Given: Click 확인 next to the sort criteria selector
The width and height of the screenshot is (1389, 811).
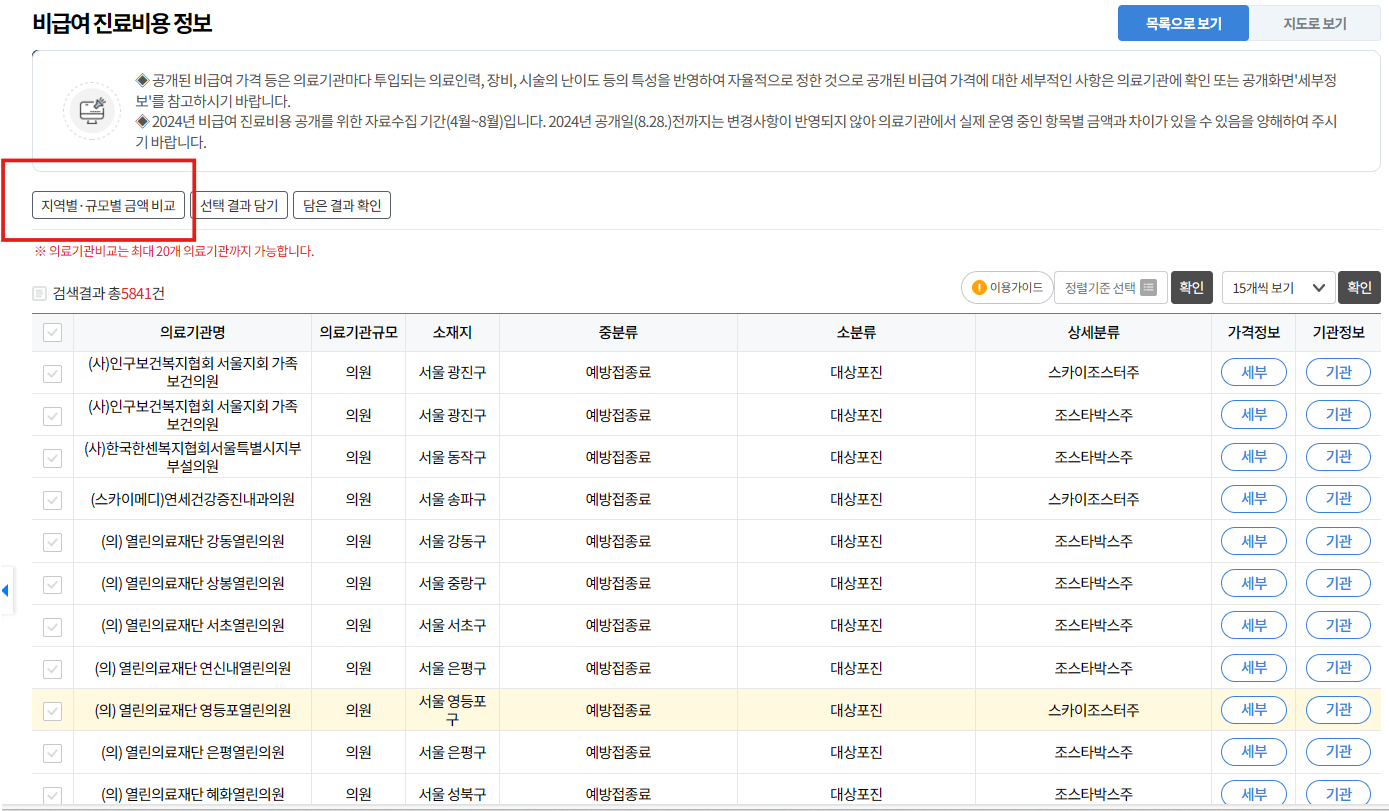Looking at the screenshot, I should (x=1191, y=287).
